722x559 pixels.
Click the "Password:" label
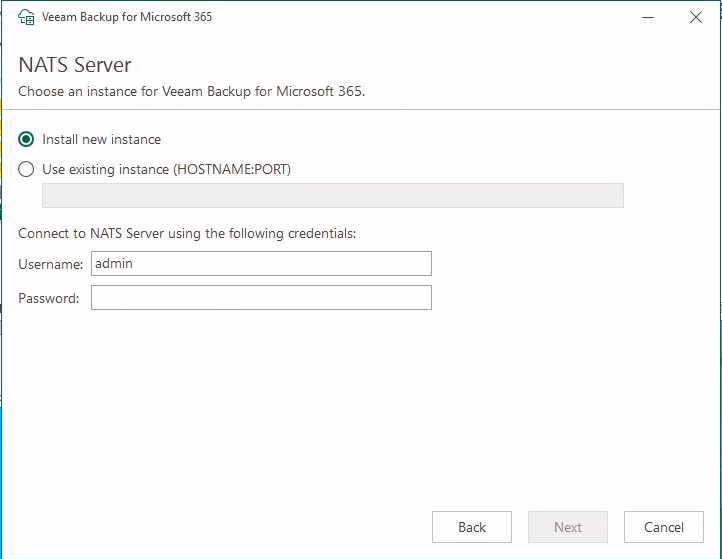click(49, 298)
